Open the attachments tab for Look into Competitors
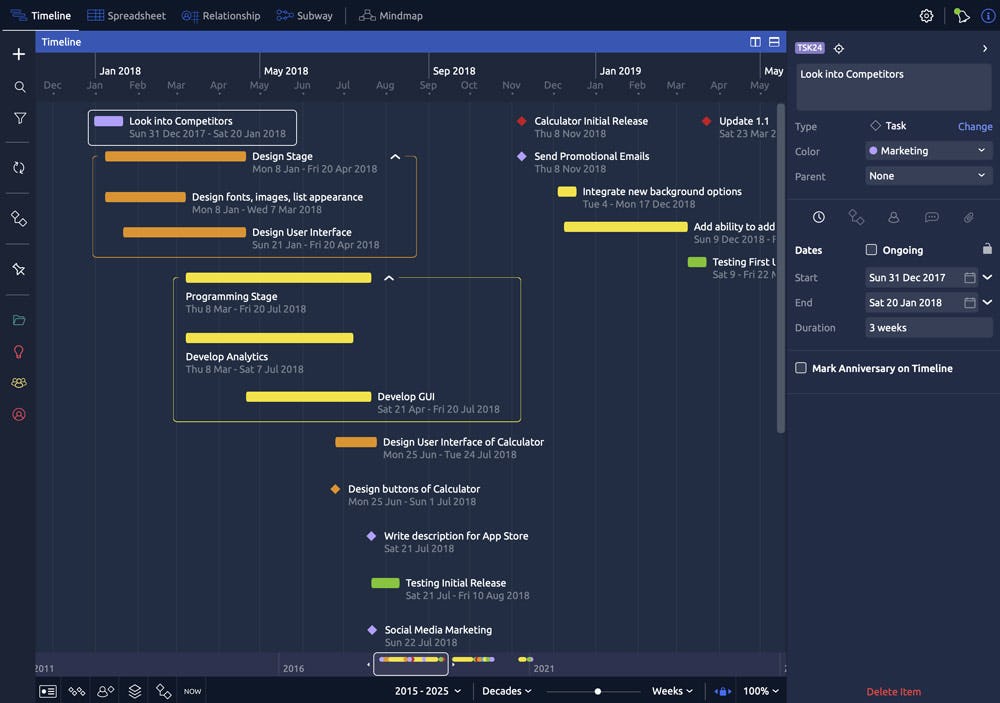This screenshot has height=703, width=1000. (x=968, y=216)
